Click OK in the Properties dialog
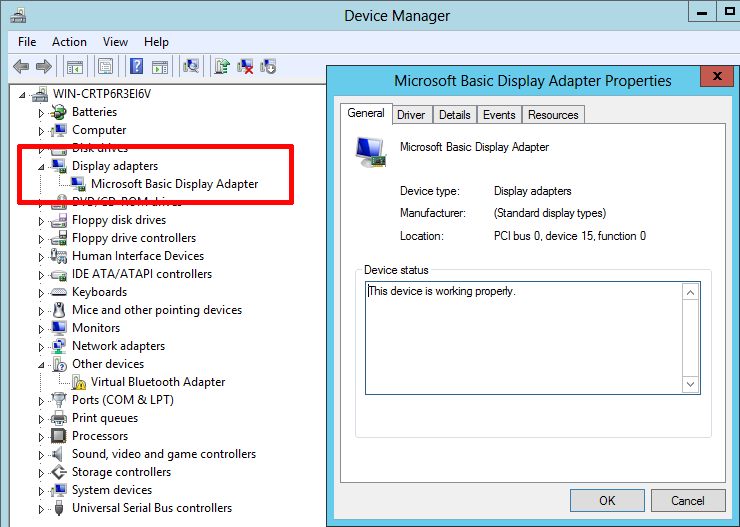 pos(607,501)
